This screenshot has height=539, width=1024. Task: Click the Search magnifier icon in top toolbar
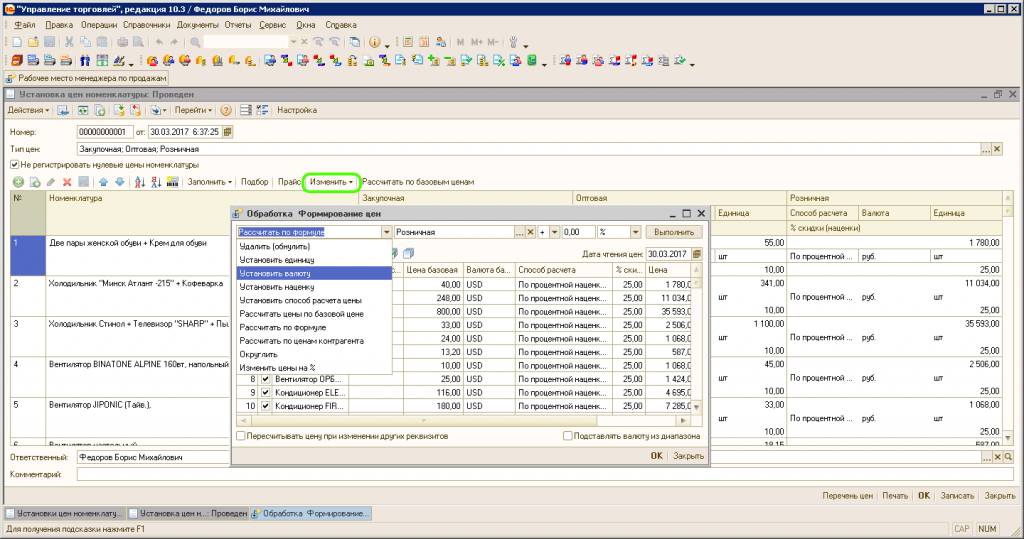(195, 42)
